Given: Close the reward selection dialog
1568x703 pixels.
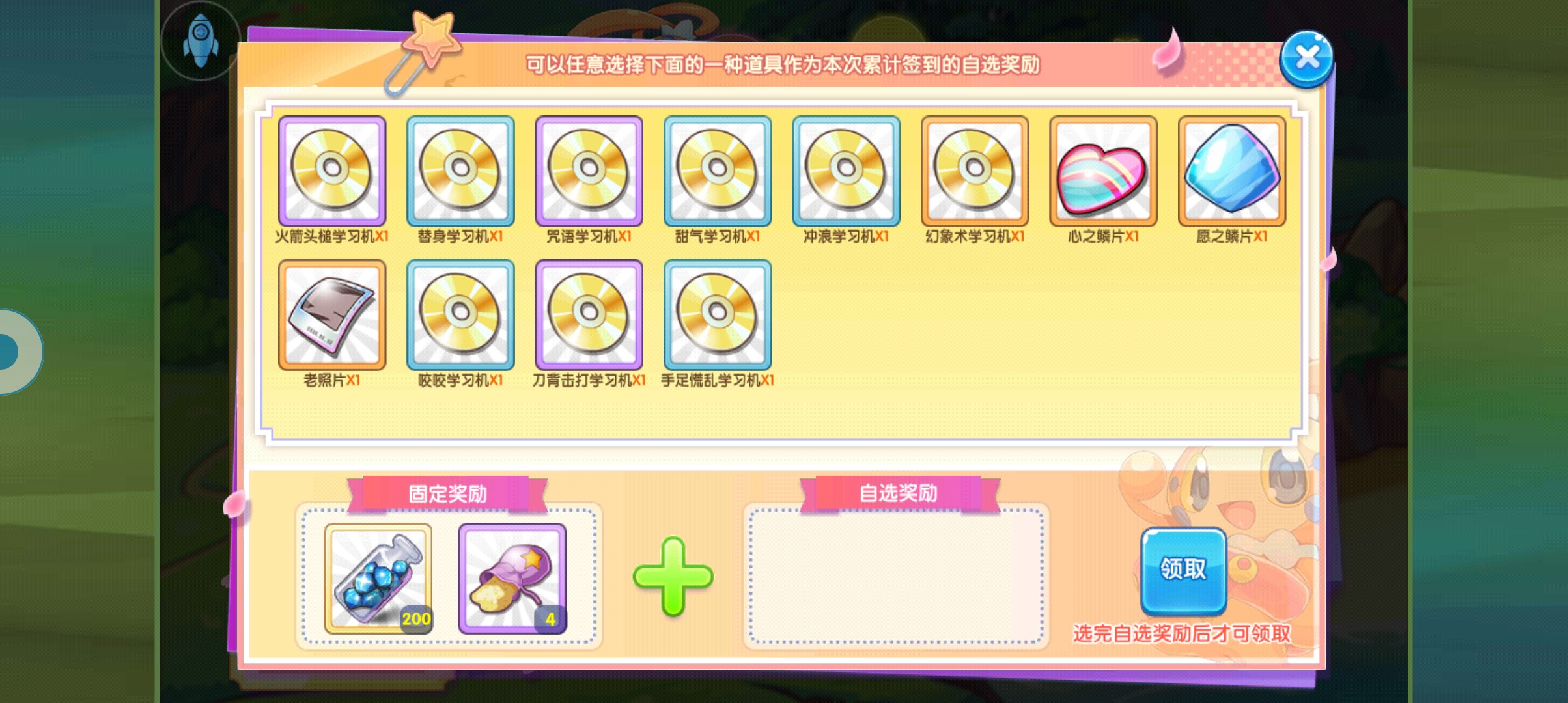Looking at the screenshot, I should 1306,59.
